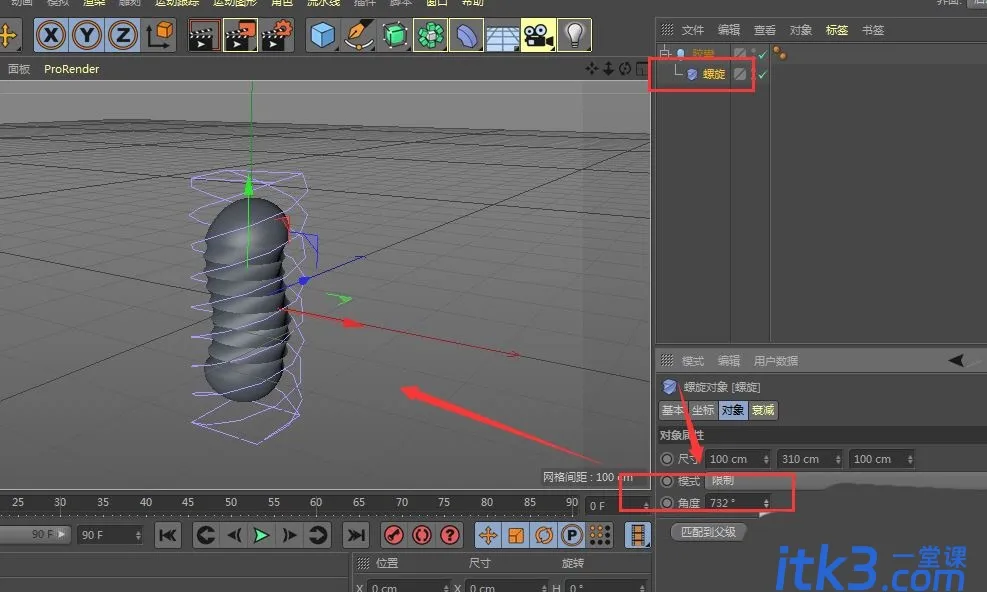
Task: Open 对象 menu in object manager
Action: (x=801, y=30)
